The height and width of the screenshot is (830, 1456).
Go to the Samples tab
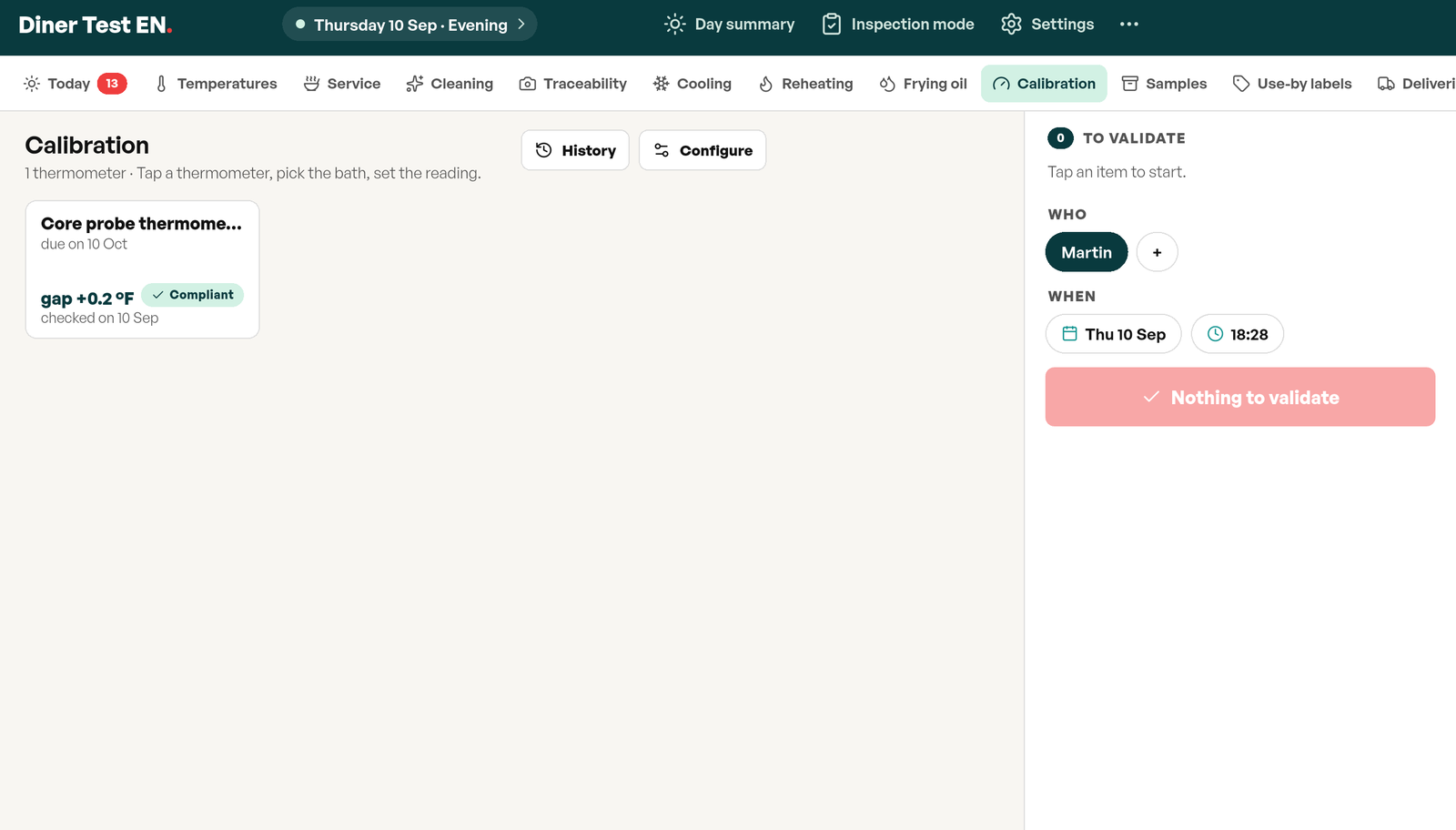click(1164, 84)
